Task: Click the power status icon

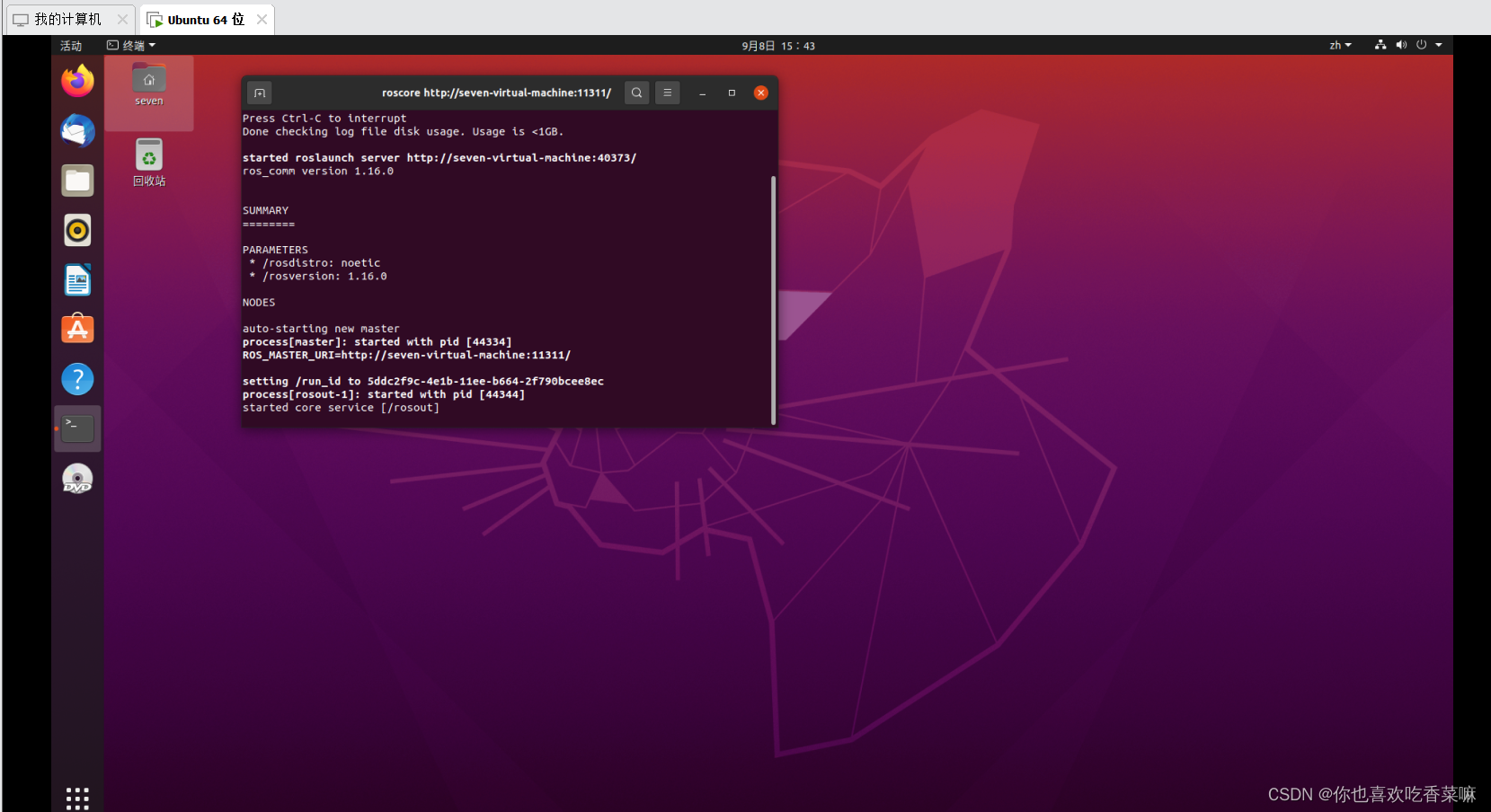Action: point(1421,45)
